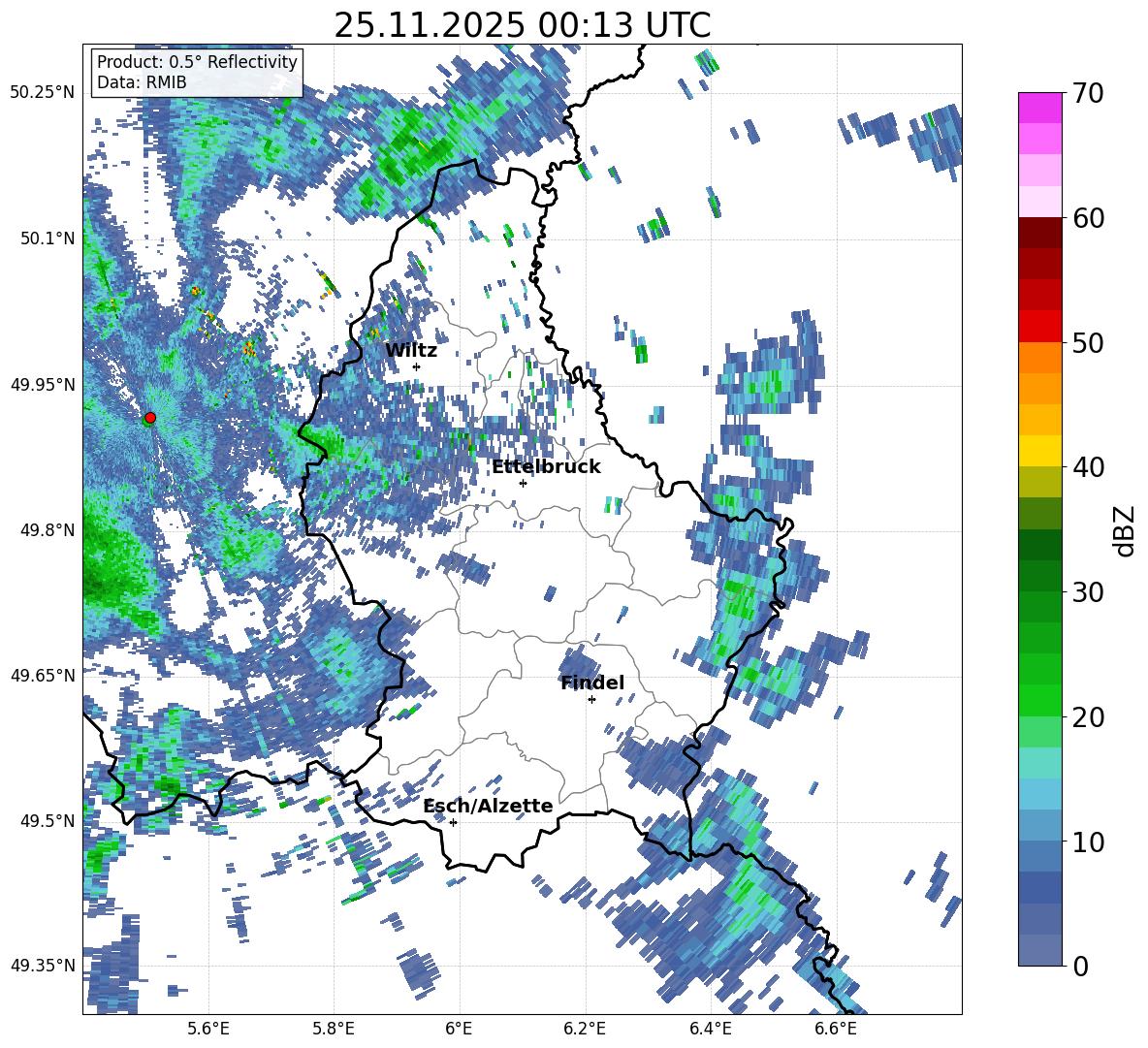Click the colorbar tick label '50'

pyautogui.click(x=1088, y=343)
